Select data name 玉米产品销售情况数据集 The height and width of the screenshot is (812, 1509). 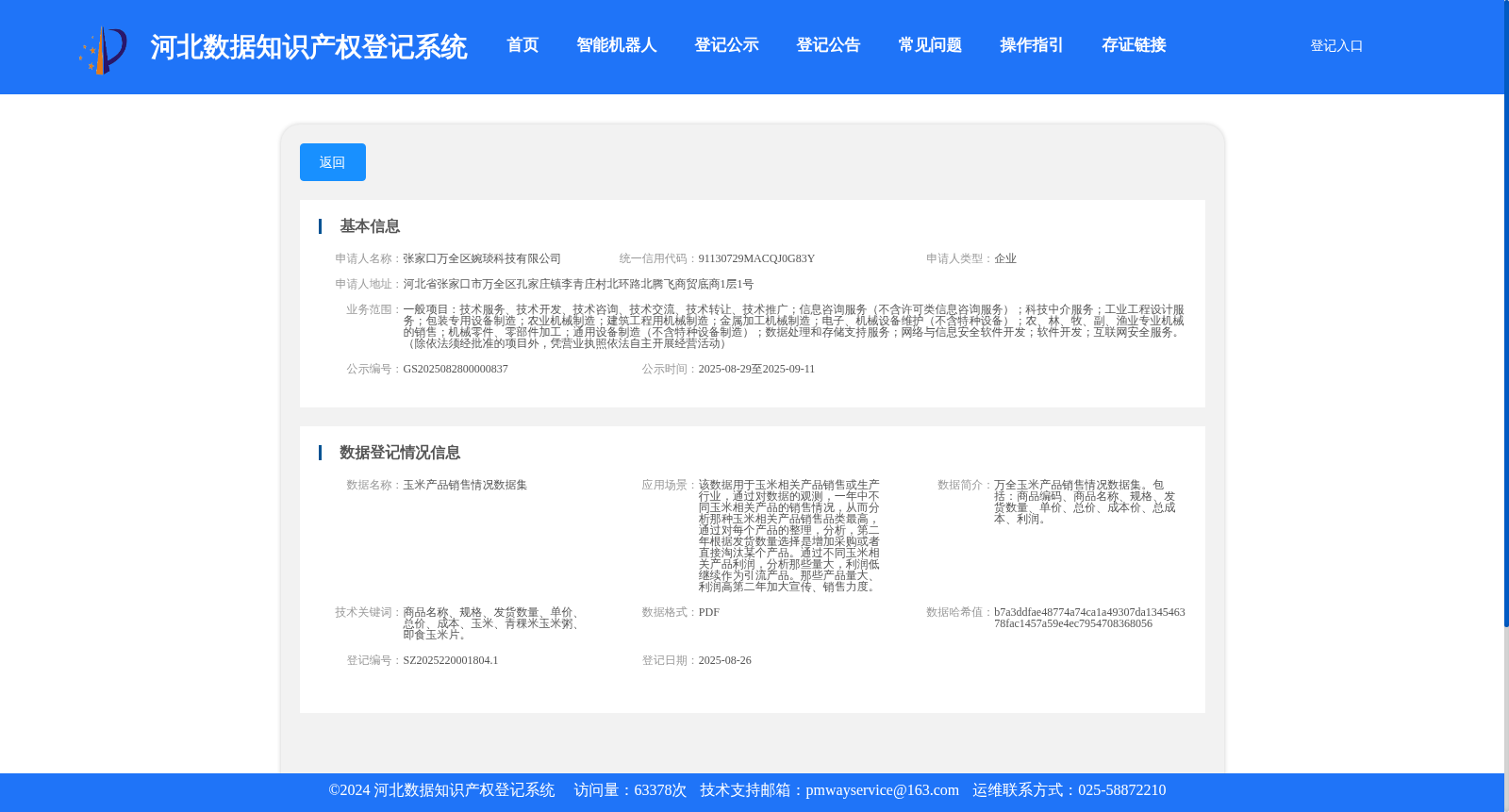(x=465, y=485)
